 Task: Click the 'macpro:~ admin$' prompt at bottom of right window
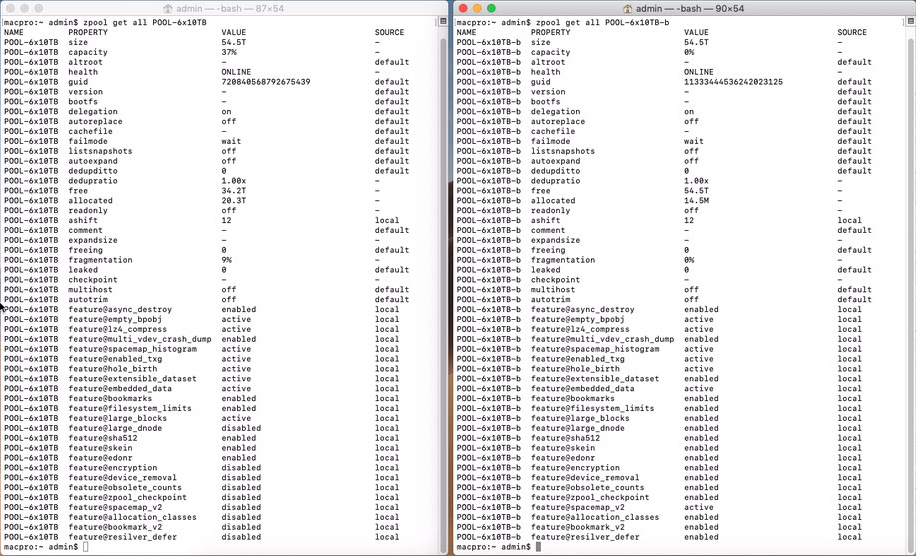pos(494,547)
